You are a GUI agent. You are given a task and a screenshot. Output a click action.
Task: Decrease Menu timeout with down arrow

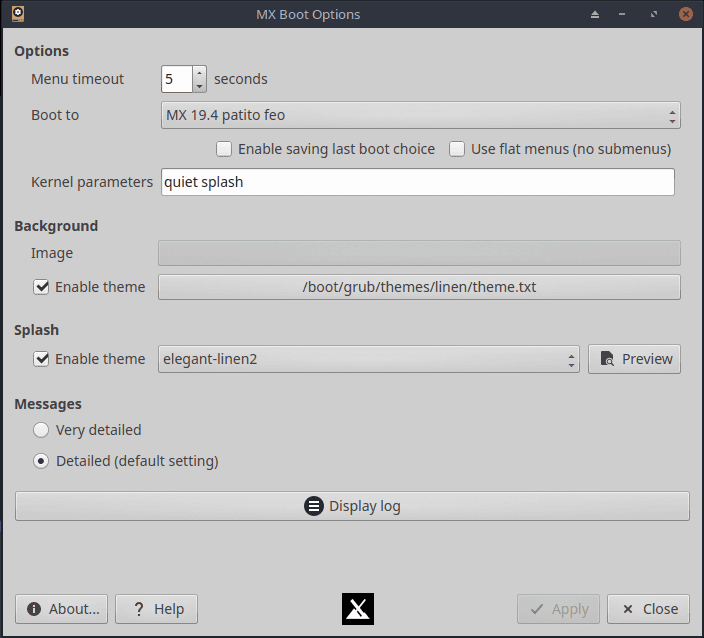point(199,86)
